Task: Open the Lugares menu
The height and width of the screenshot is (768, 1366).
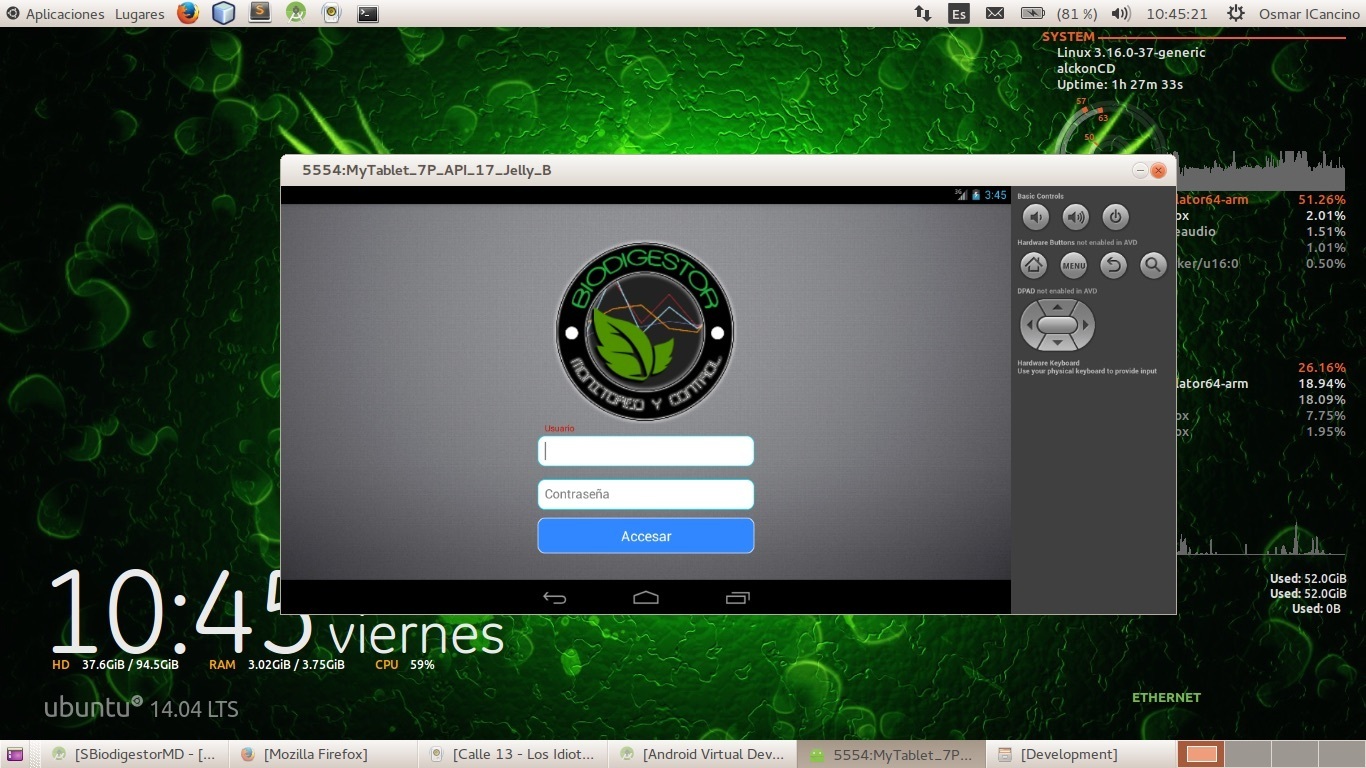Action: tap(139, 13)
